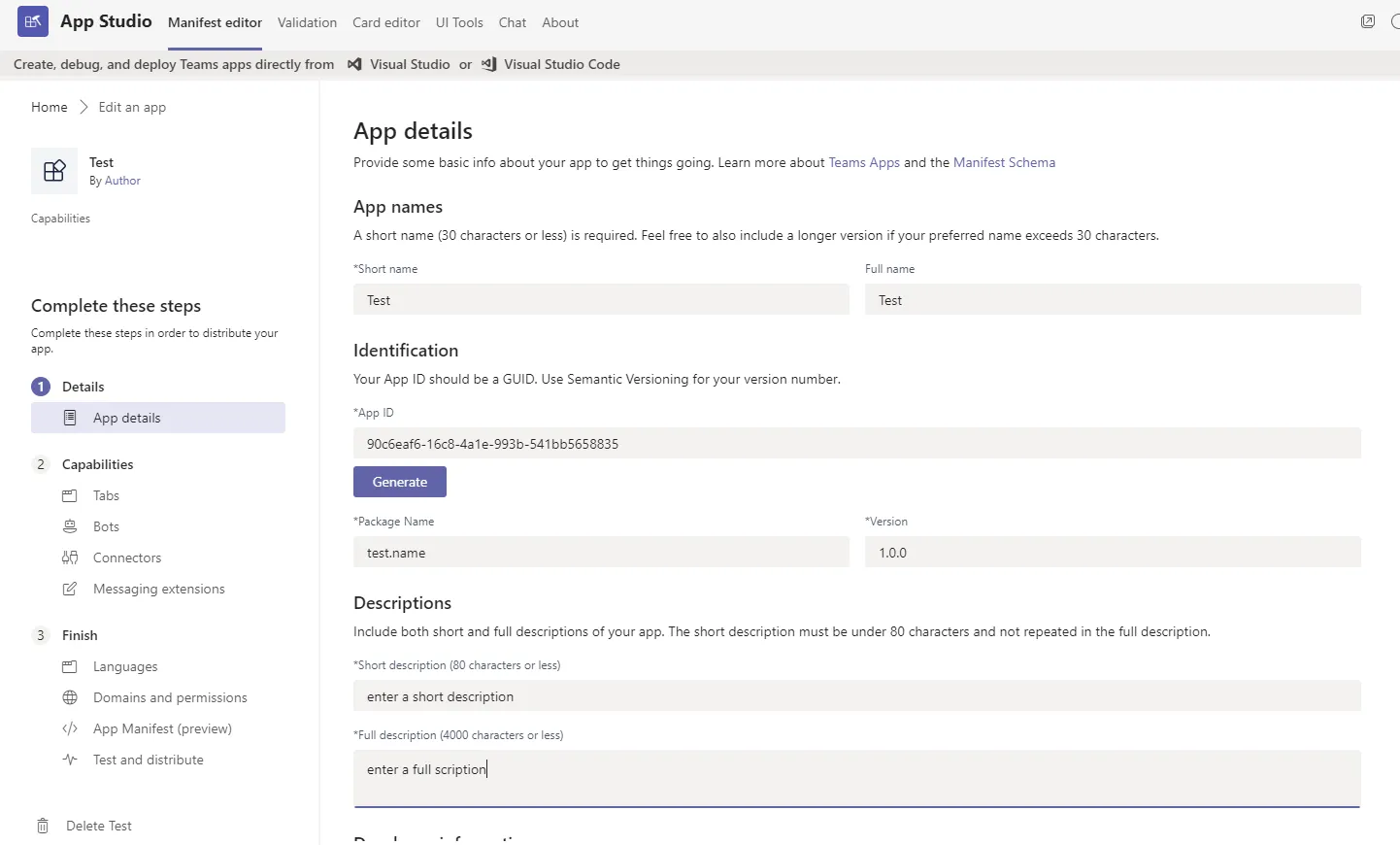Click the Delete Test trash icon
Image resolution: width=1400 pixels, height=845 pixels.
pos(43,827)
